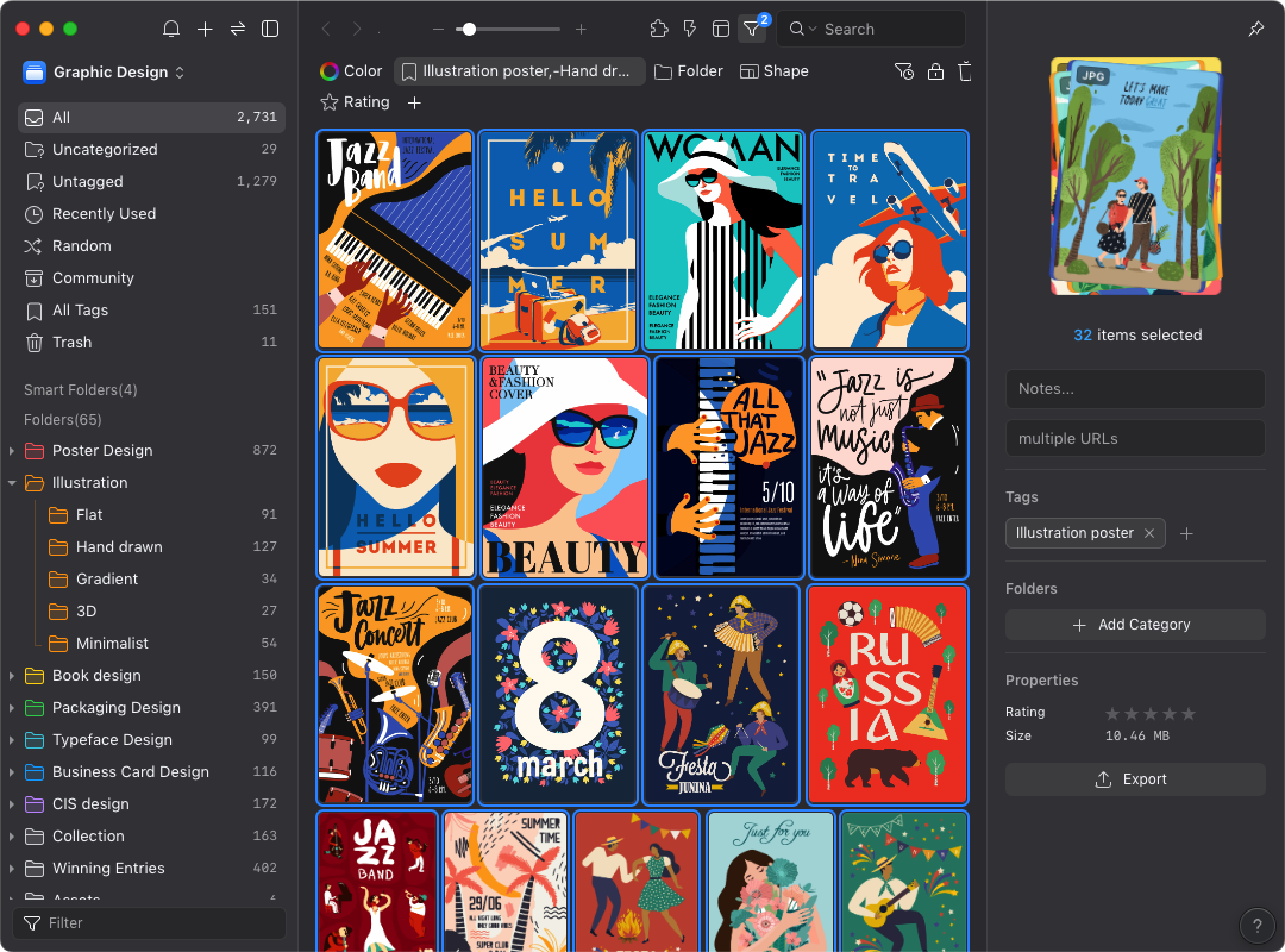Click the Notes field
The width and height of the screenshot is (1285, 952).
point(1135,389)
